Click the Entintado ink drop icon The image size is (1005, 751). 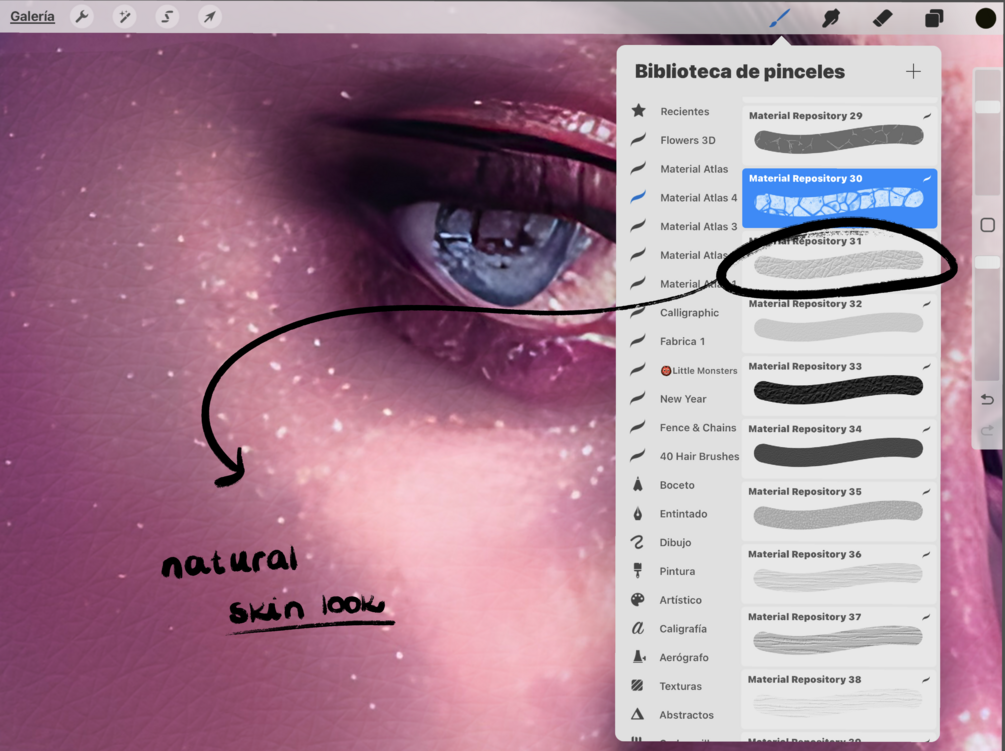tap(638, 513)
